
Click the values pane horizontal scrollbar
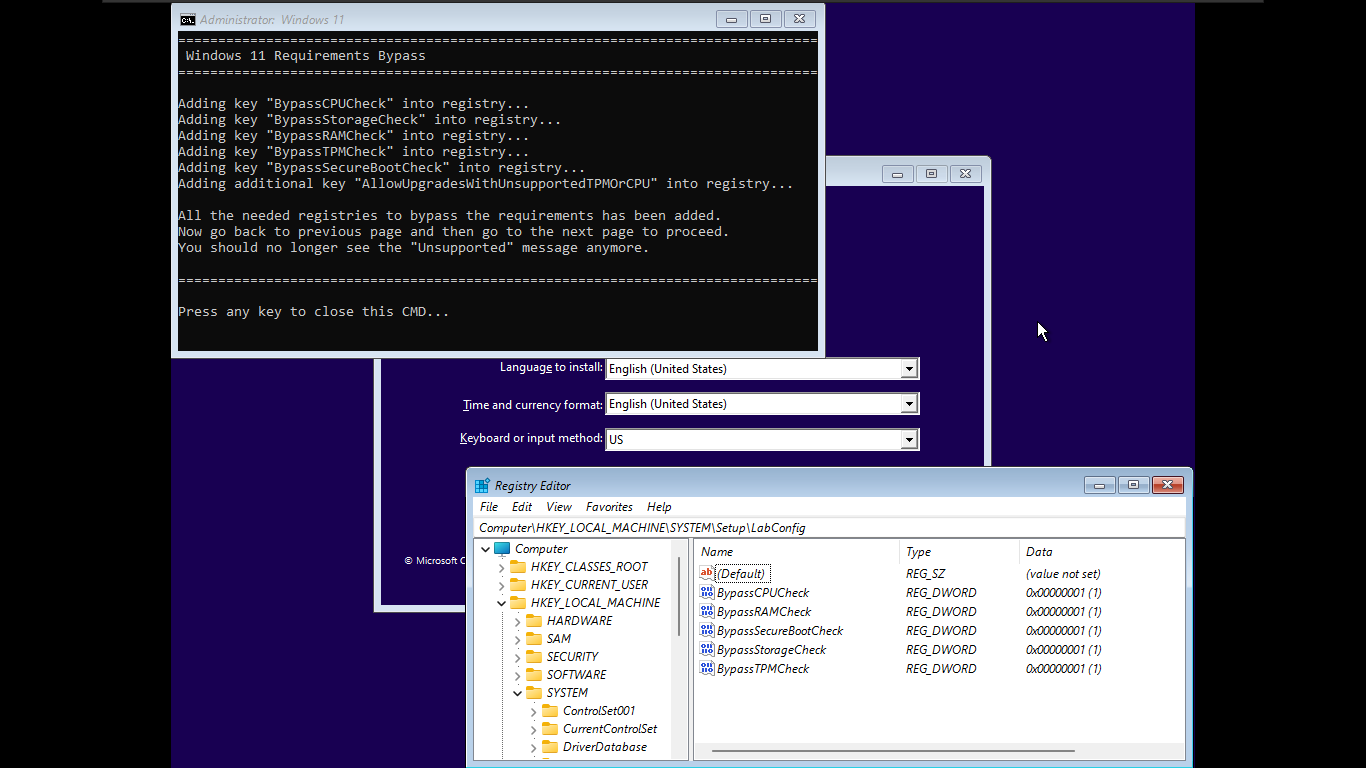[892, 750]
